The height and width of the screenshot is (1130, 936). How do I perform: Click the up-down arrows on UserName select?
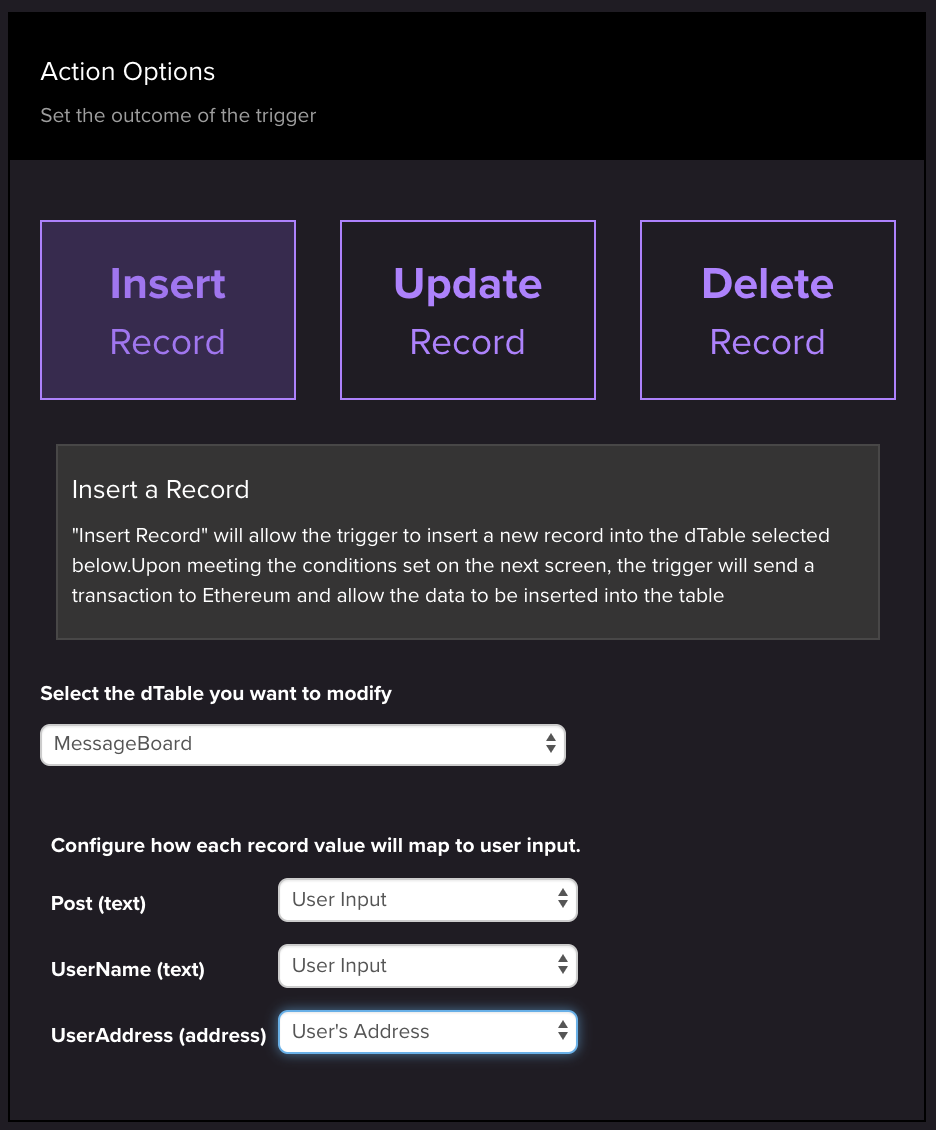click(x=562, y=966)
